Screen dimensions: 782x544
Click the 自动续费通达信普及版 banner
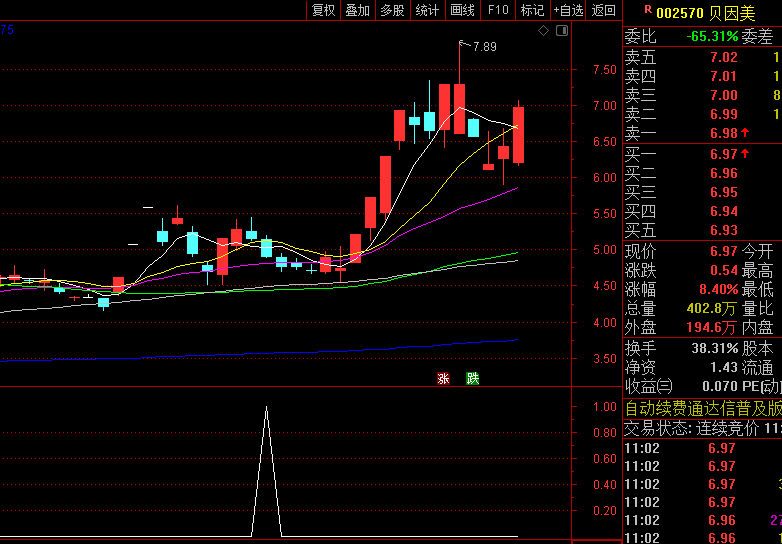[x=703, y=409]
